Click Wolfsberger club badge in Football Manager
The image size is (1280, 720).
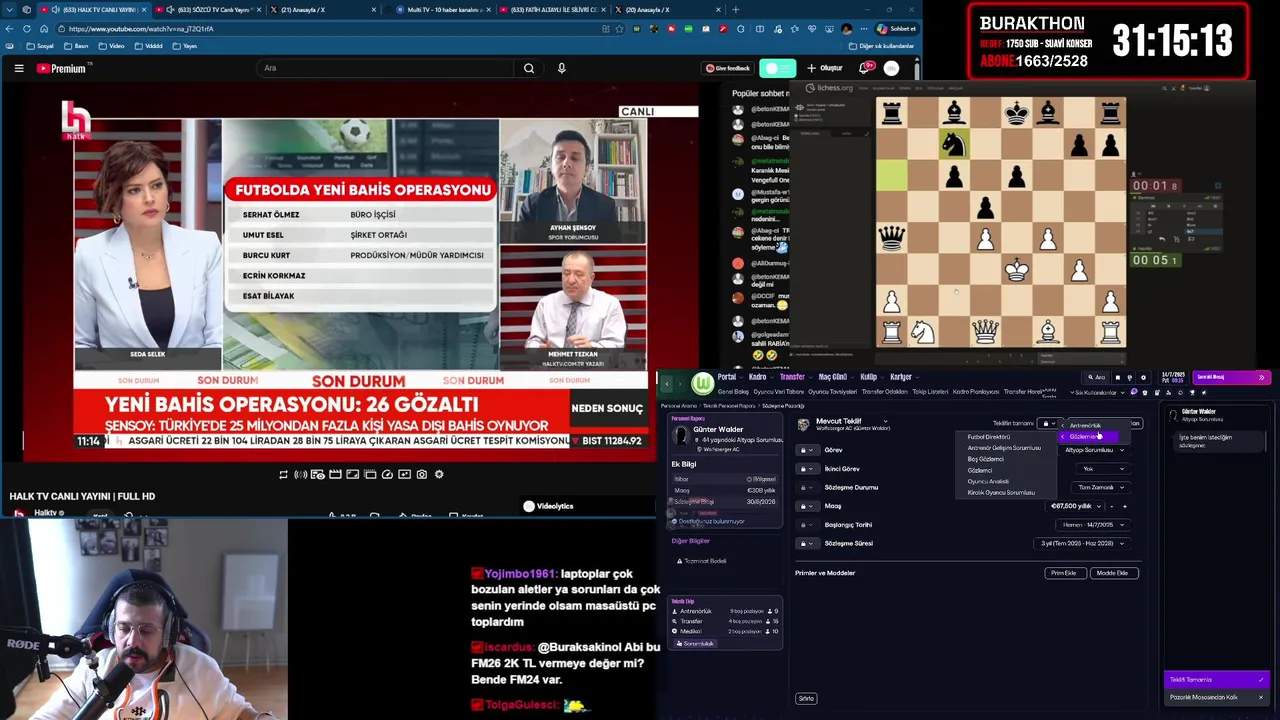coord(703,383)
